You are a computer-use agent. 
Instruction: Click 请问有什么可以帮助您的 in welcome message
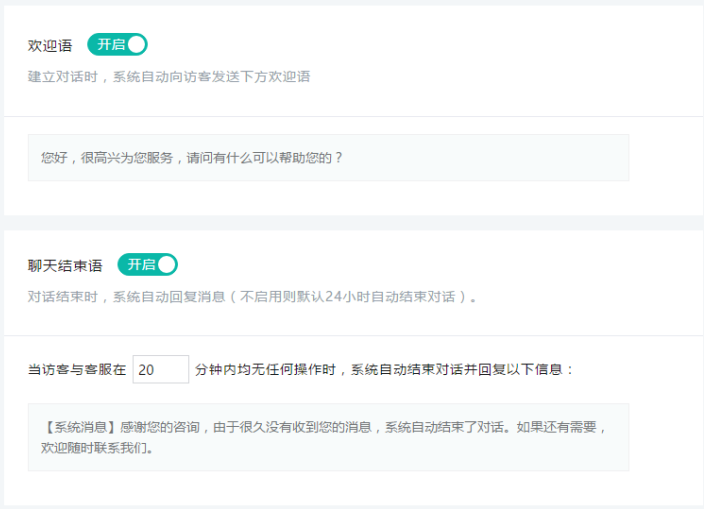coord(270,158)
